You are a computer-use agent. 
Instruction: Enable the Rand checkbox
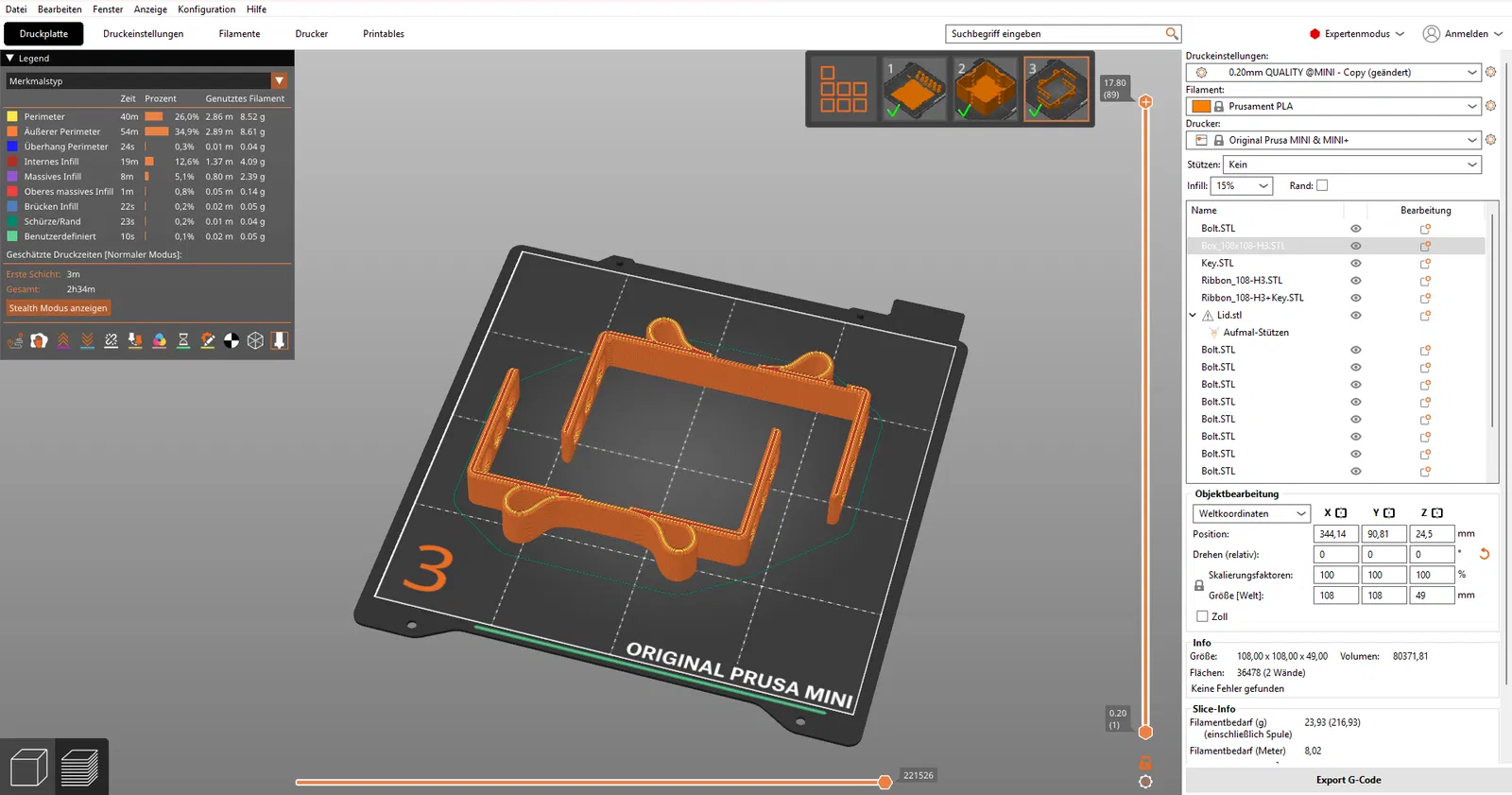click(x=1322, y=185)
